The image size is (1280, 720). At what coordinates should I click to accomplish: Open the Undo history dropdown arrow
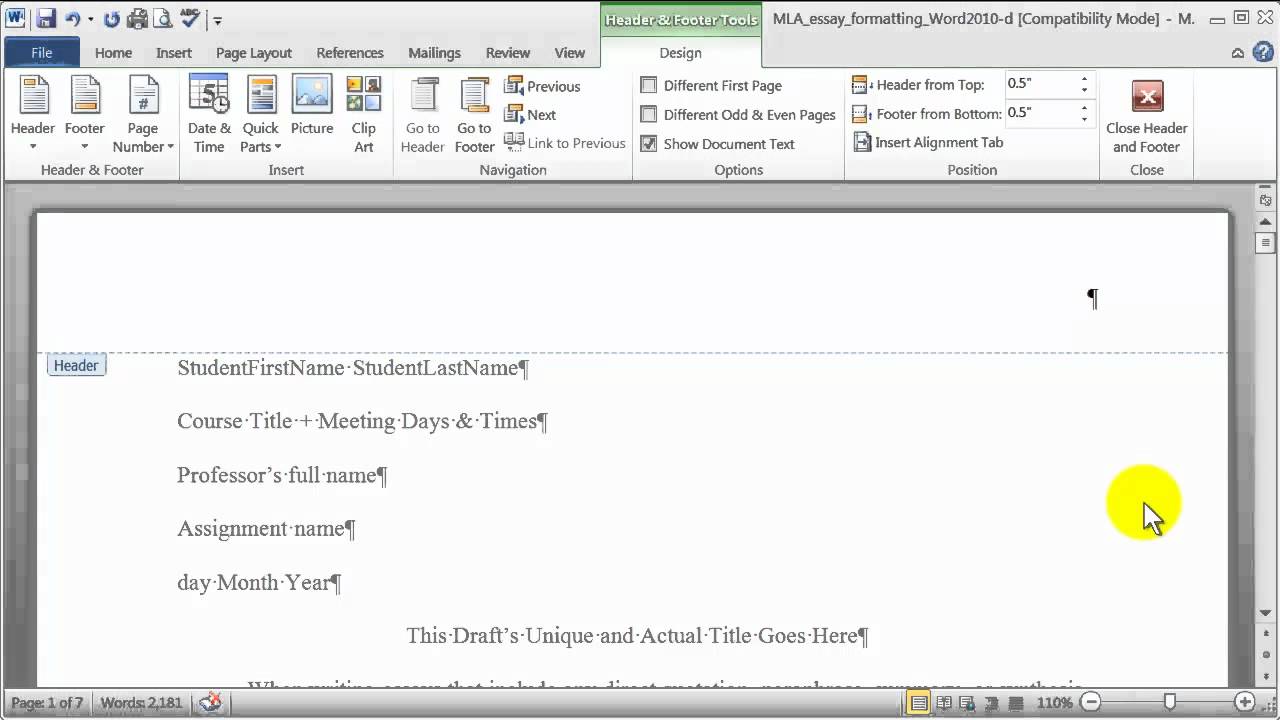tap(90, 18)
